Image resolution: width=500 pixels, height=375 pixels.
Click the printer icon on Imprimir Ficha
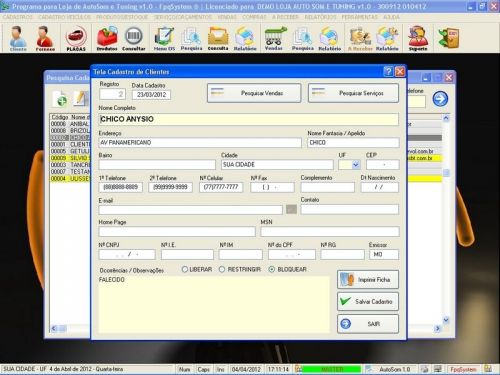point(347,279)
